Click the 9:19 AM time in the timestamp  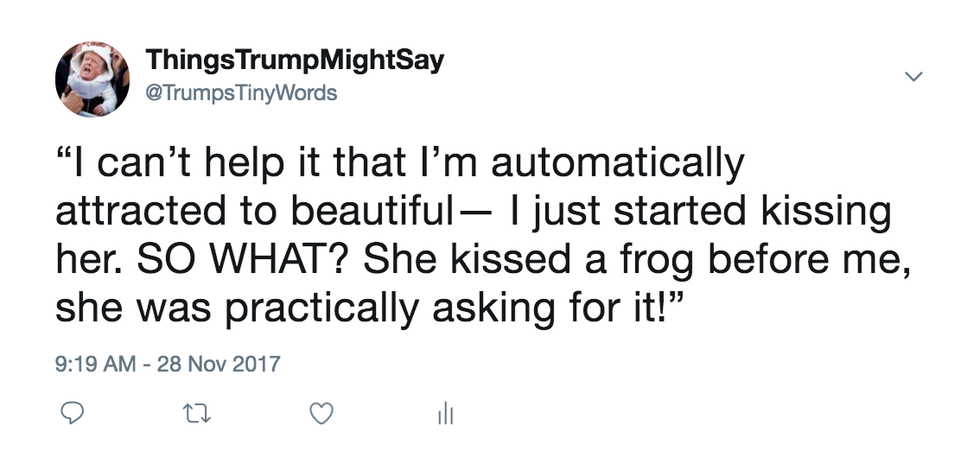(x=96, y=365)
